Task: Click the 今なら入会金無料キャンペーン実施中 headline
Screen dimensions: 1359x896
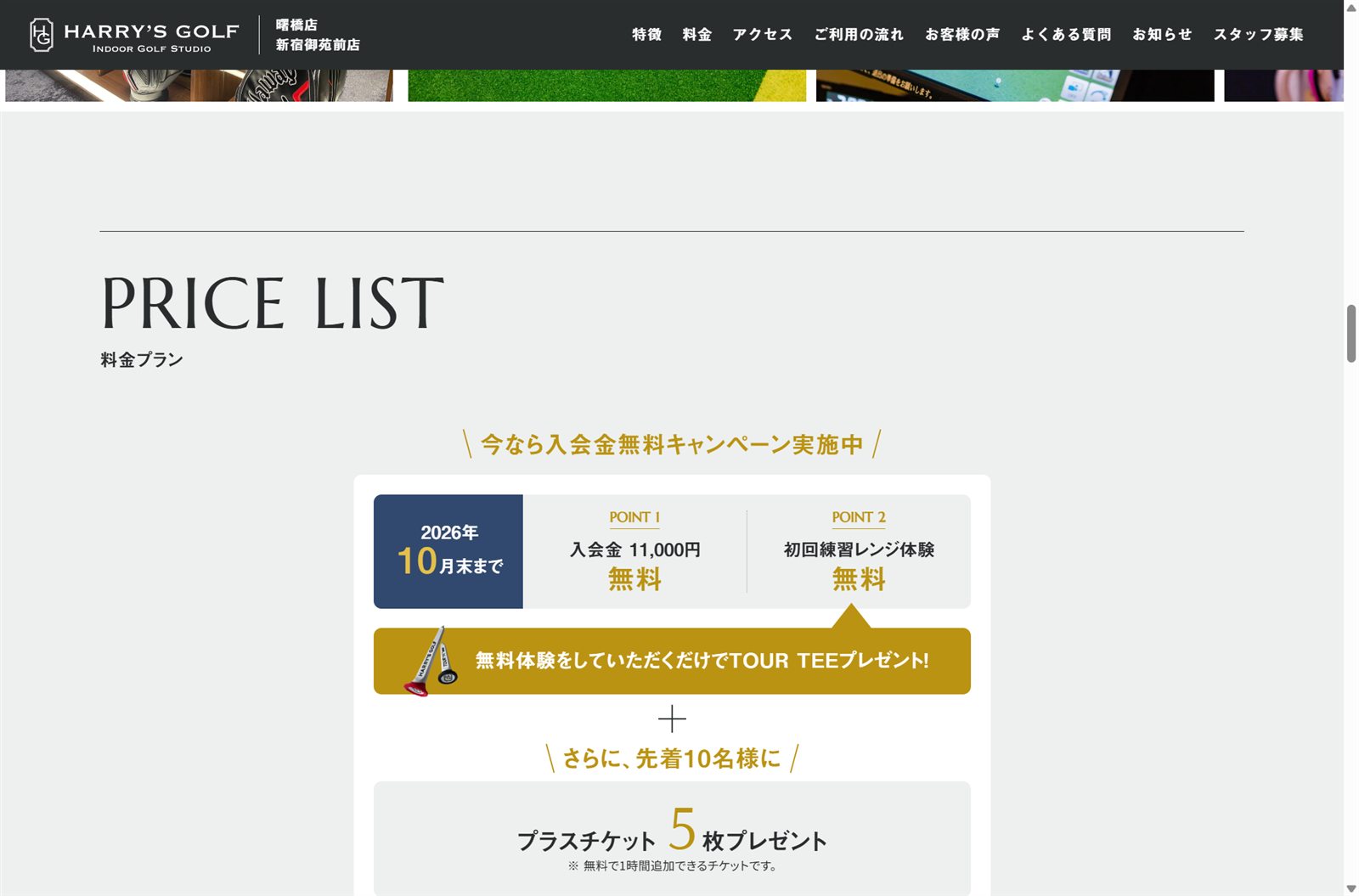Action: [x=672, y=444]
